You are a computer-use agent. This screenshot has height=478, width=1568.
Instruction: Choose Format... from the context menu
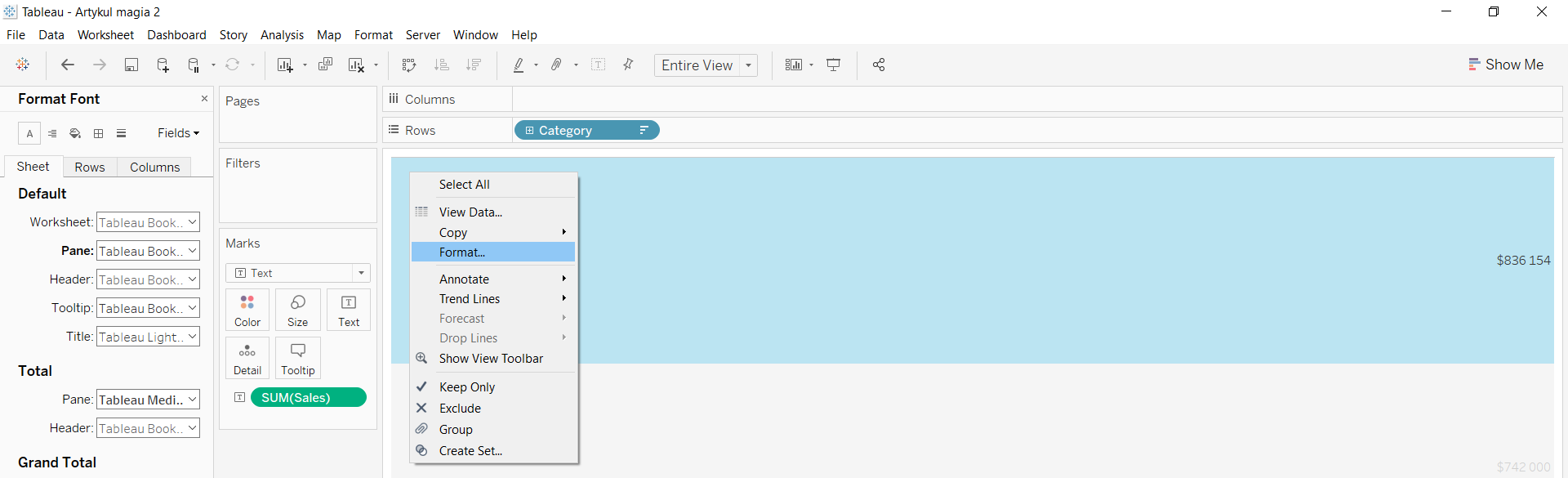pos(462,252)
